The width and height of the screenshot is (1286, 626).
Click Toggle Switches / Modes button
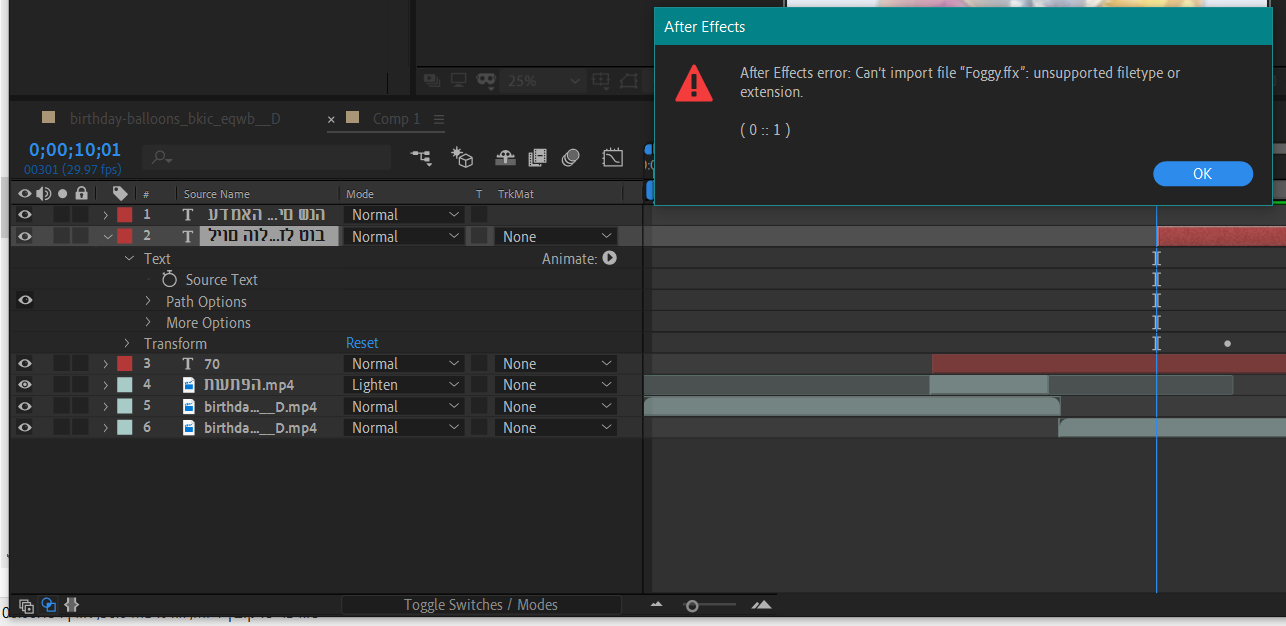[x=481, y=605]
